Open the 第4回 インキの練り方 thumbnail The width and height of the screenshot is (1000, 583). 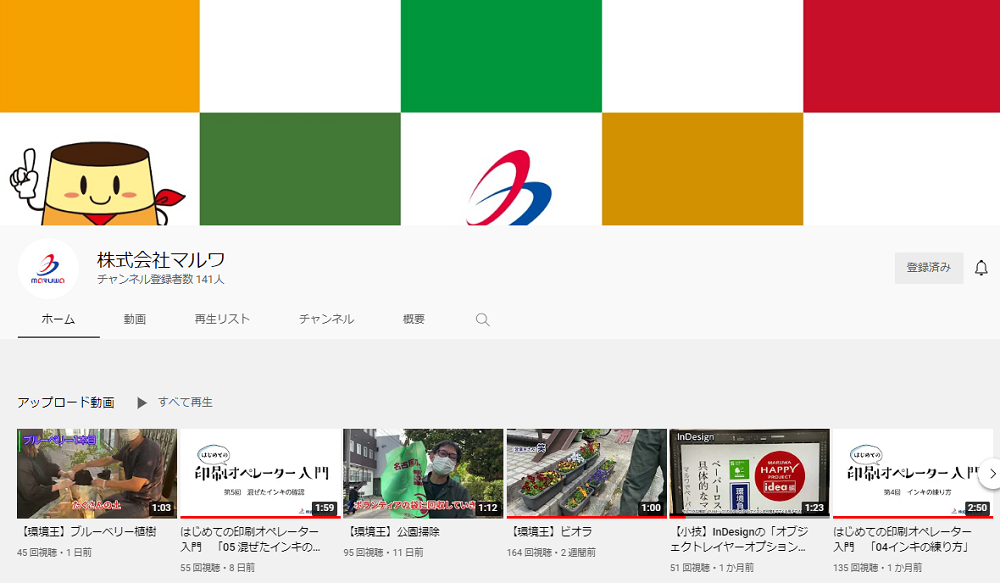pos(913,473)
